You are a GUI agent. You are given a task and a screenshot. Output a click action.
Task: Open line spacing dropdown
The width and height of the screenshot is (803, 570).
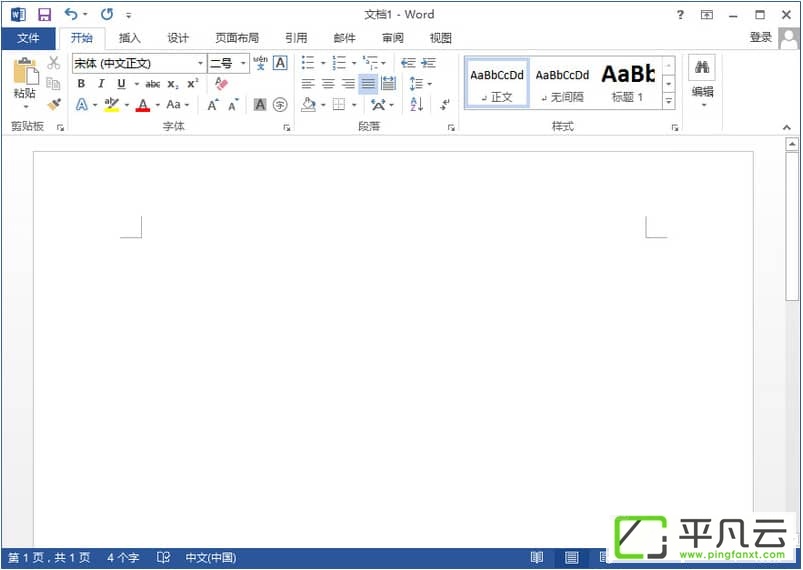click(429, 84)
